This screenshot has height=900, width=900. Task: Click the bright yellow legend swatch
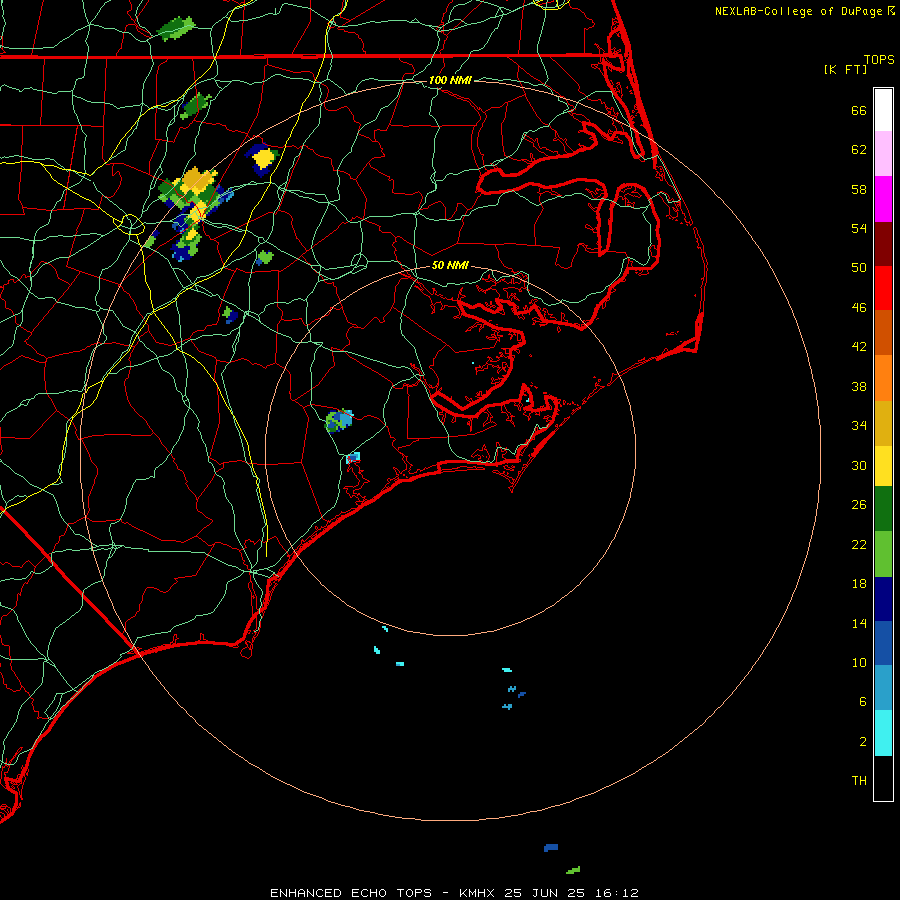(x=883, y=466)
